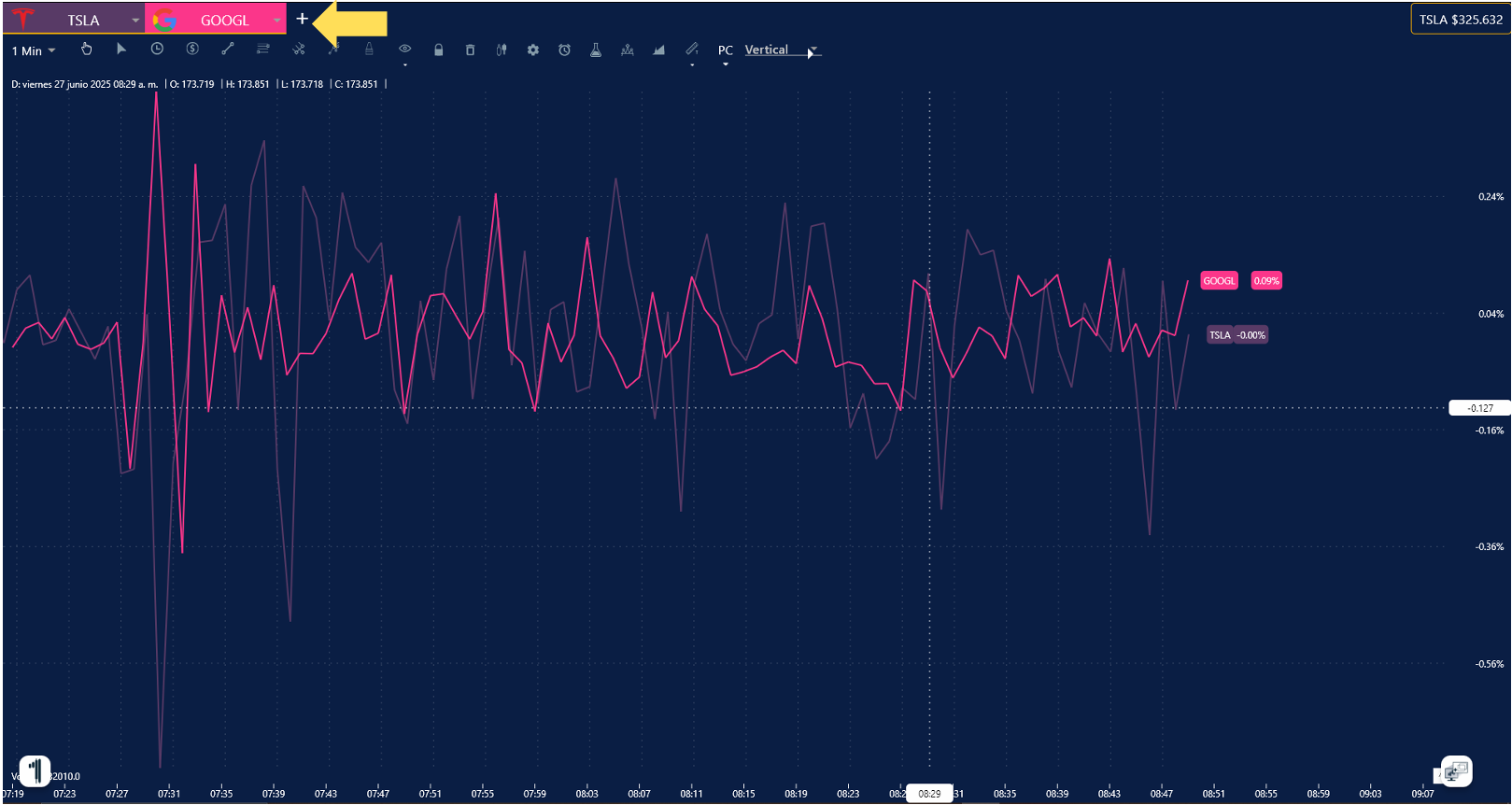Toggle the lock drawings icon
Image resolution: width=1512 pixels, height=805 pixels.
[x=438, y=50]
